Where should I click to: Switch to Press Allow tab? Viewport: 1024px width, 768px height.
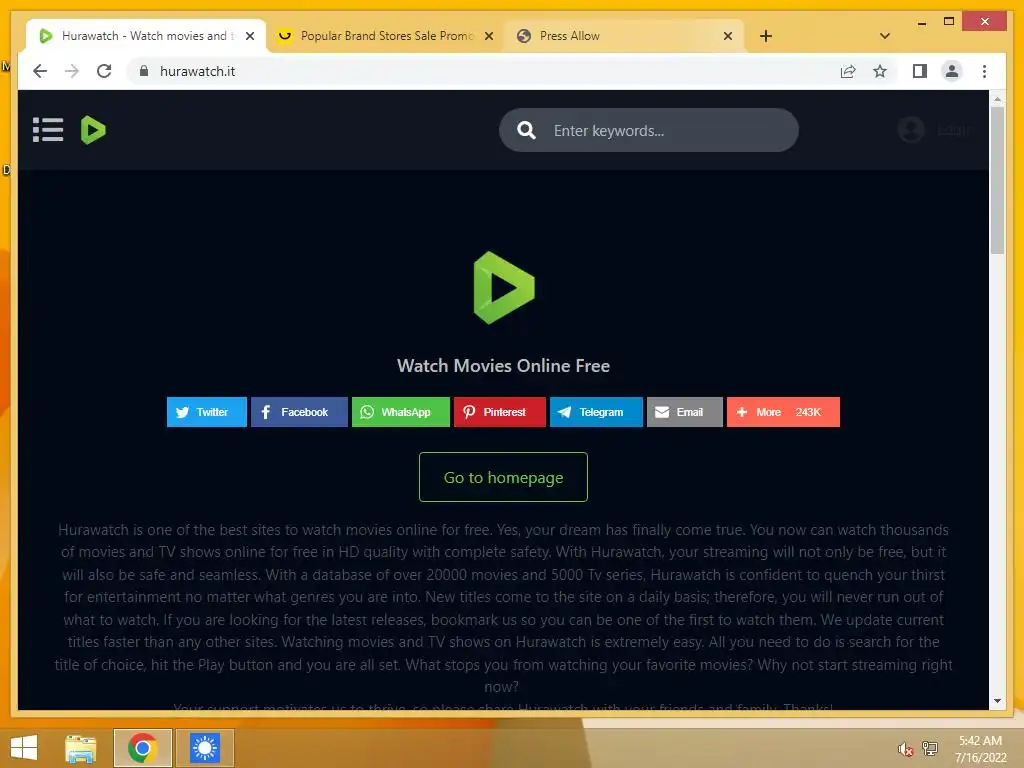point(625,36)
